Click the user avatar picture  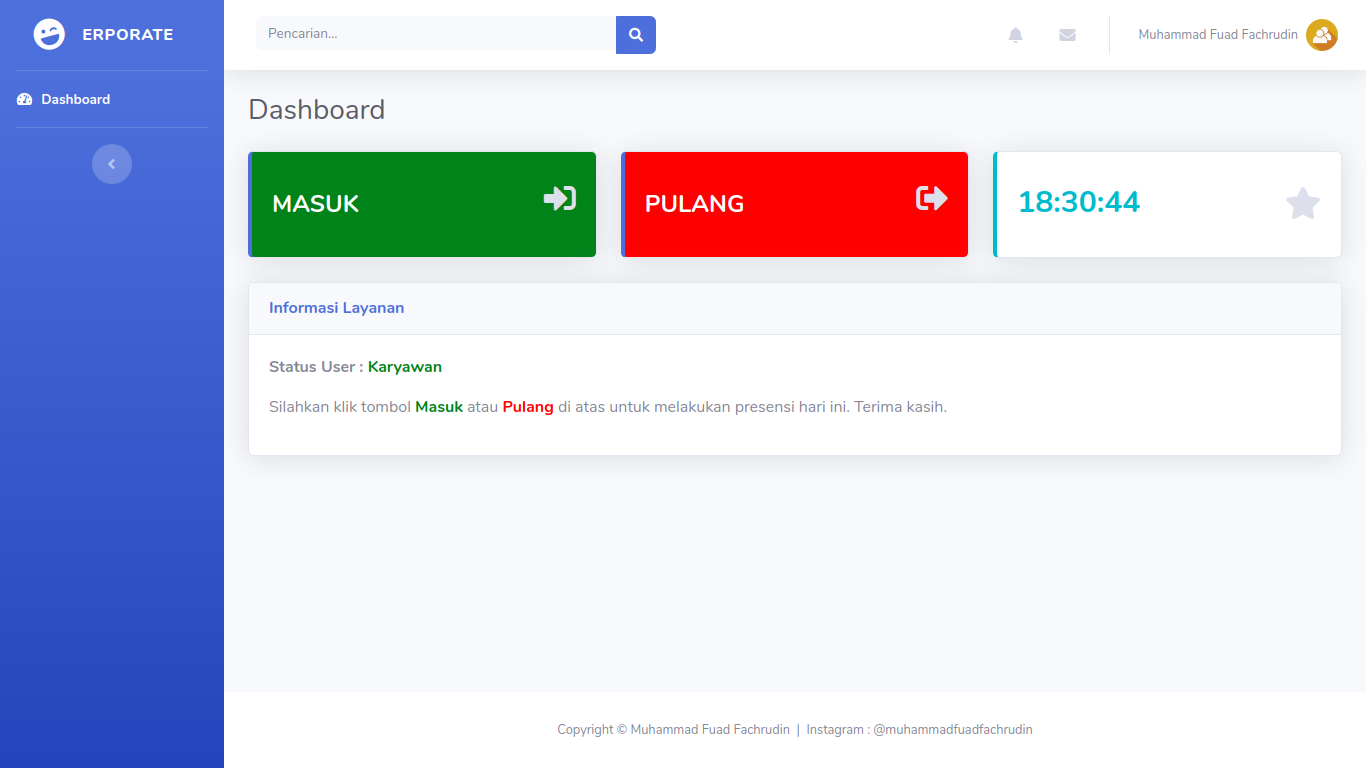(x=1322, y=35)
